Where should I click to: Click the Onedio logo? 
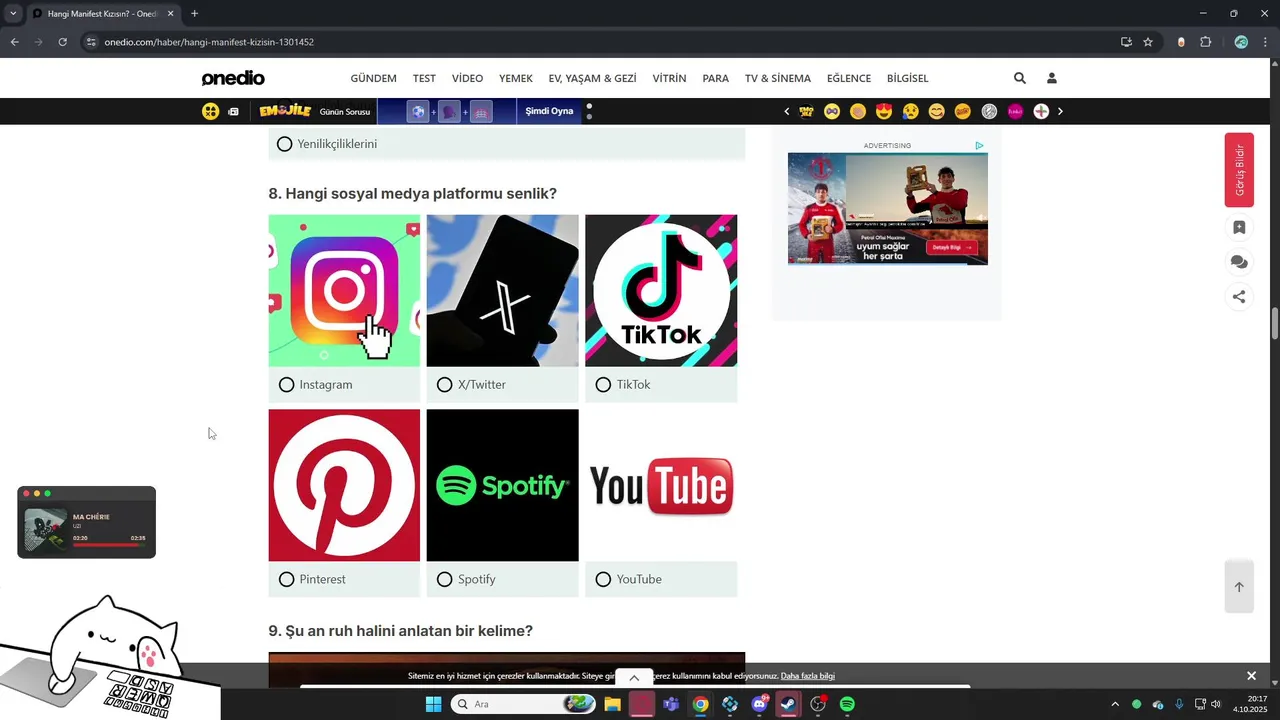click(233, 78)
